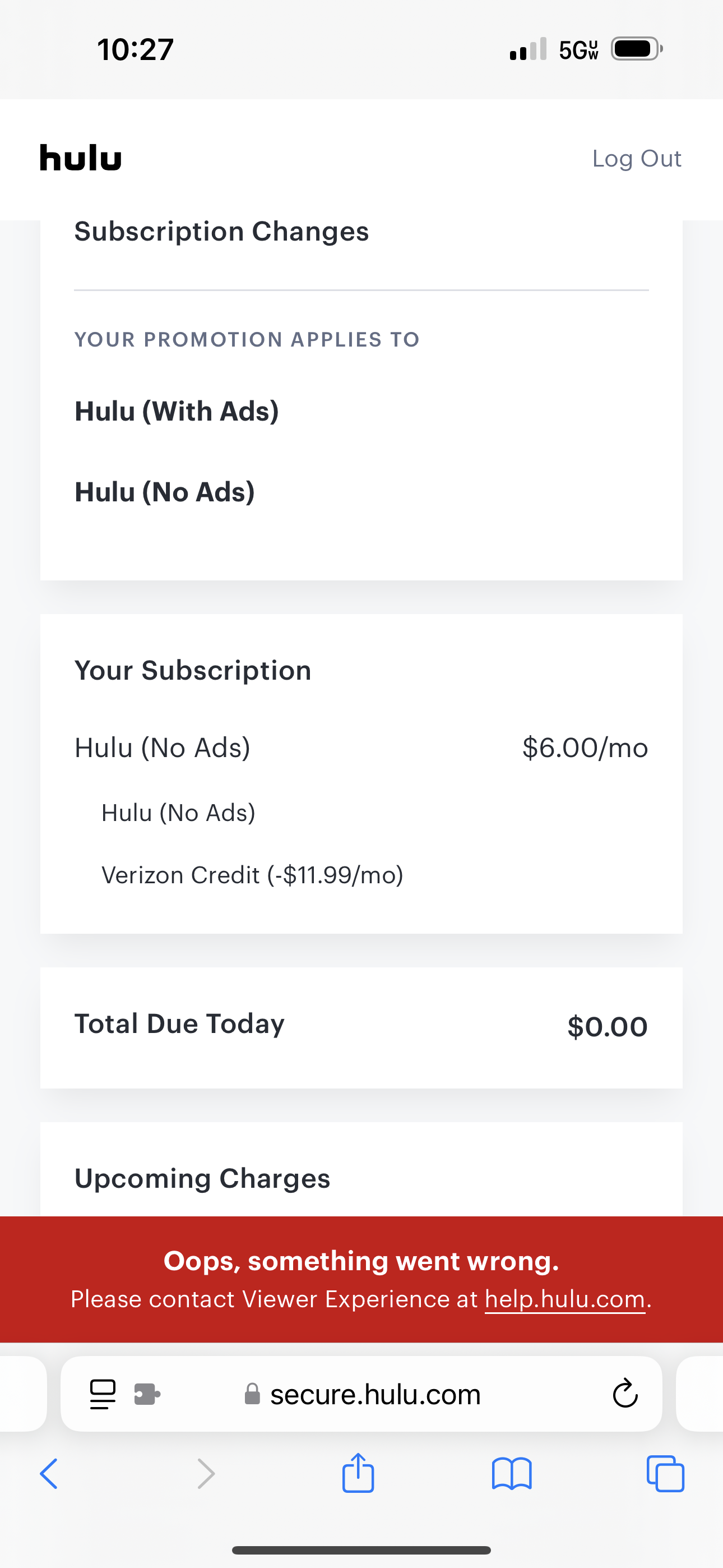
Task: Tap the Verizon Credit line item
Action: (x=252, y=875)
